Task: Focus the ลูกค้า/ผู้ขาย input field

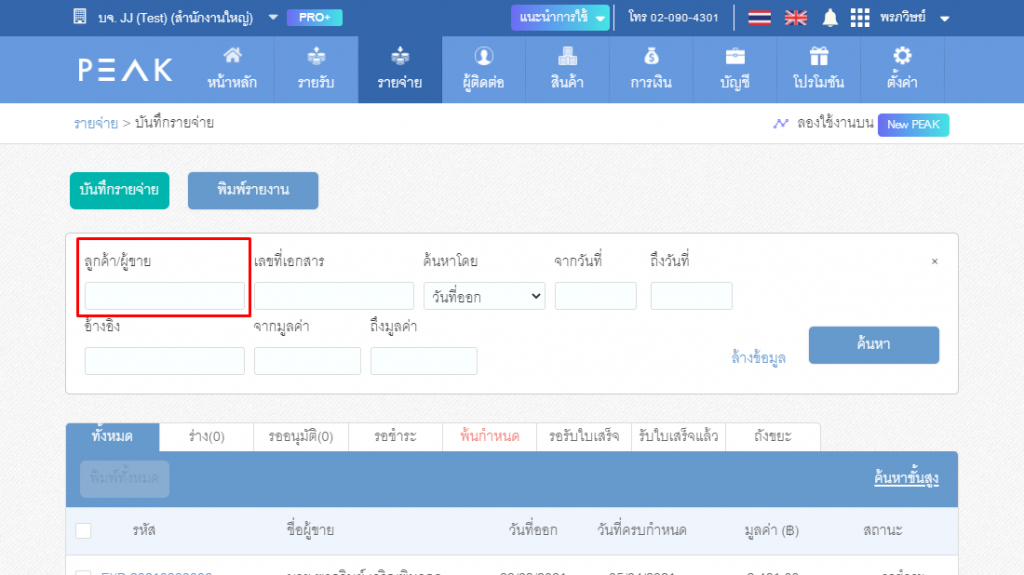Action: [165, 296]
